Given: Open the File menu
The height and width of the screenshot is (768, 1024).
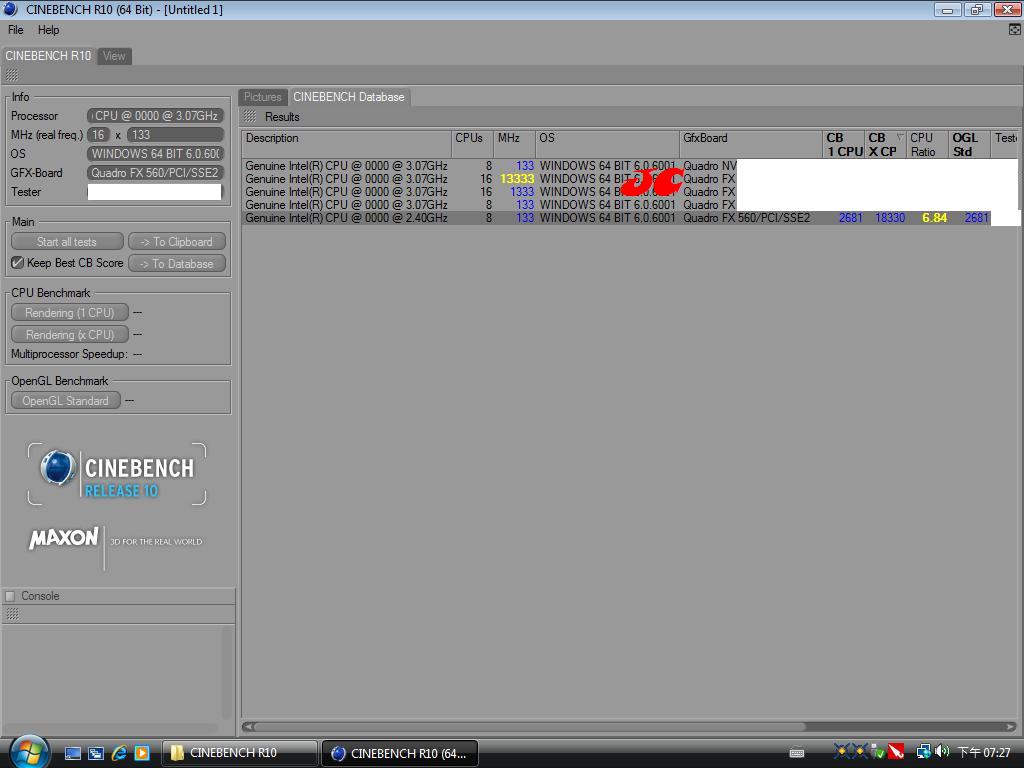Looking at the screenshot, I should point(15,30).
